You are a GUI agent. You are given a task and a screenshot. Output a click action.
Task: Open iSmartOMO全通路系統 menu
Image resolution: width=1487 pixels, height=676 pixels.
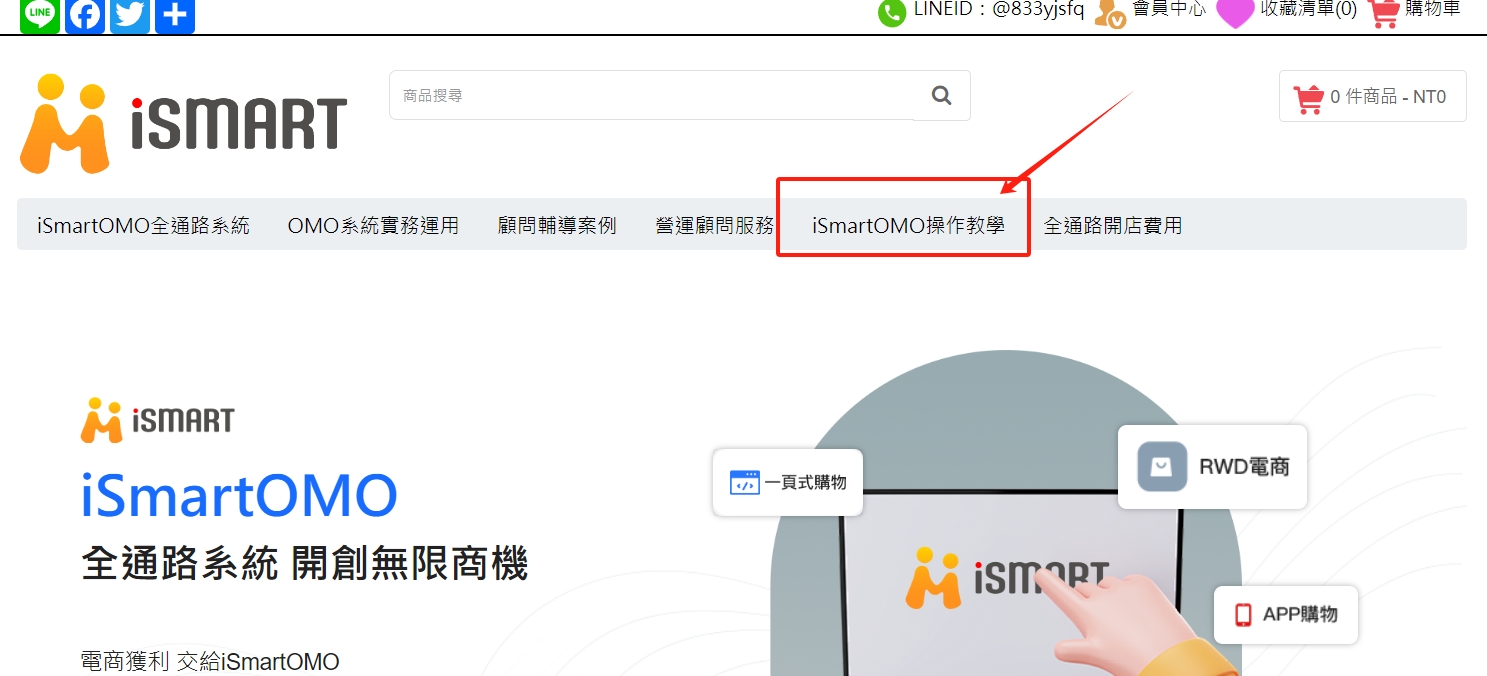click(x=143, y=225)
